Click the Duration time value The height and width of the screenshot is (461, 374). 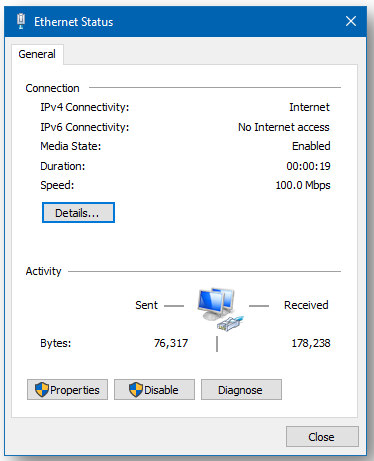pos(308,166)
